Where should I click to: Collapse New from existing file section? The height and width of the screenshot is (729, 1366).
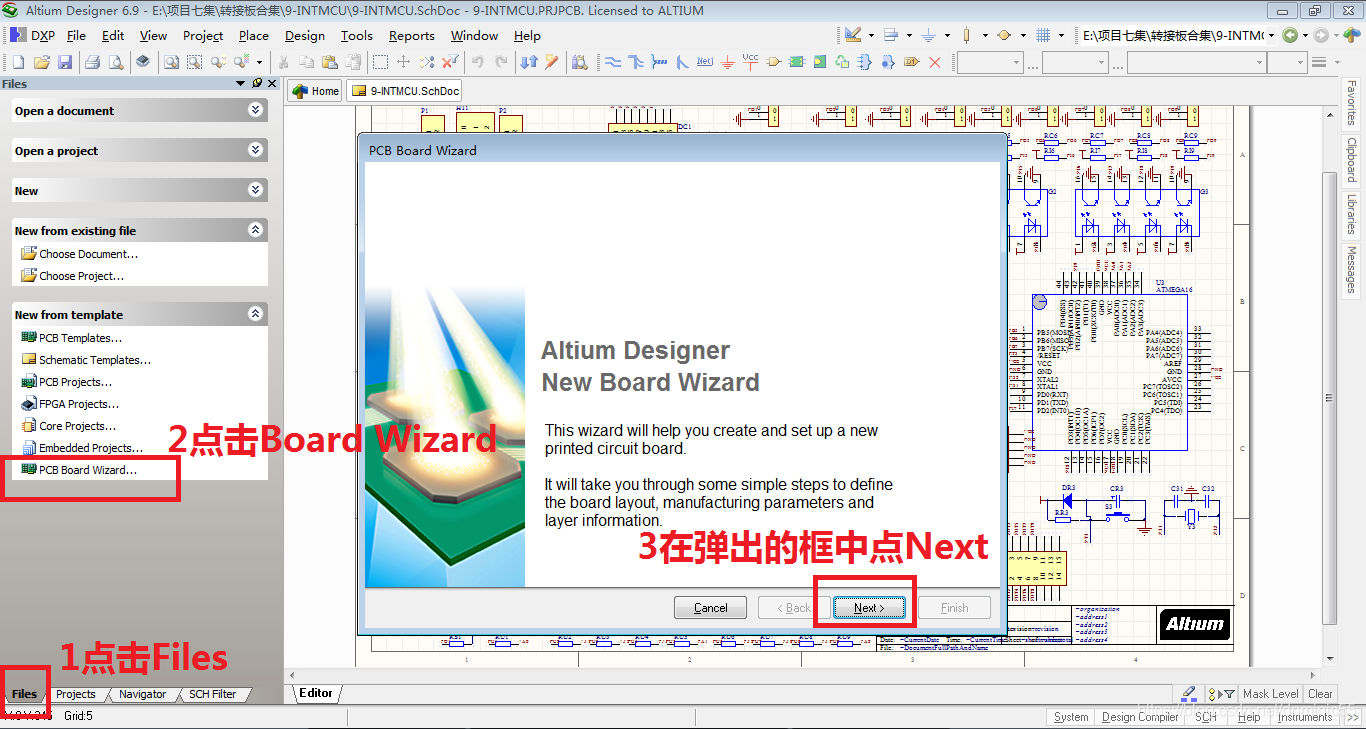256,230
